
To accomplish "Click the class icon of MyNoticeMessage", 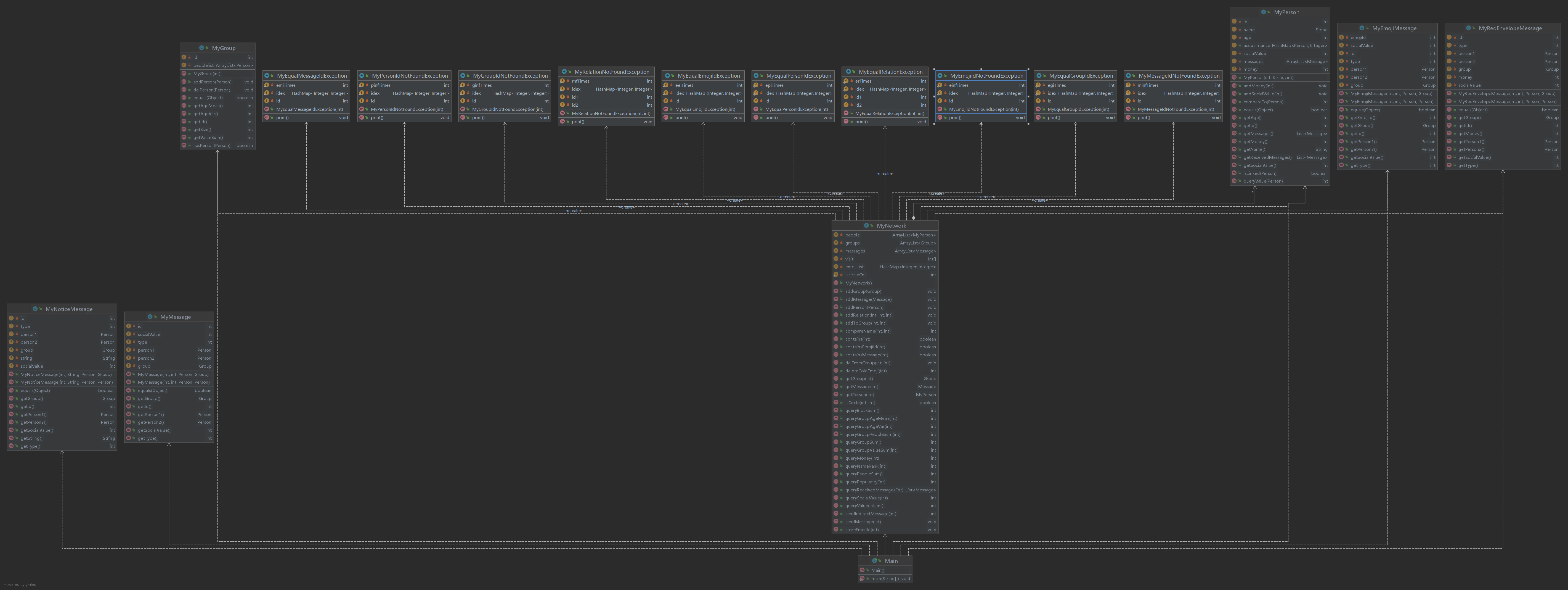I will coord(35,309).
